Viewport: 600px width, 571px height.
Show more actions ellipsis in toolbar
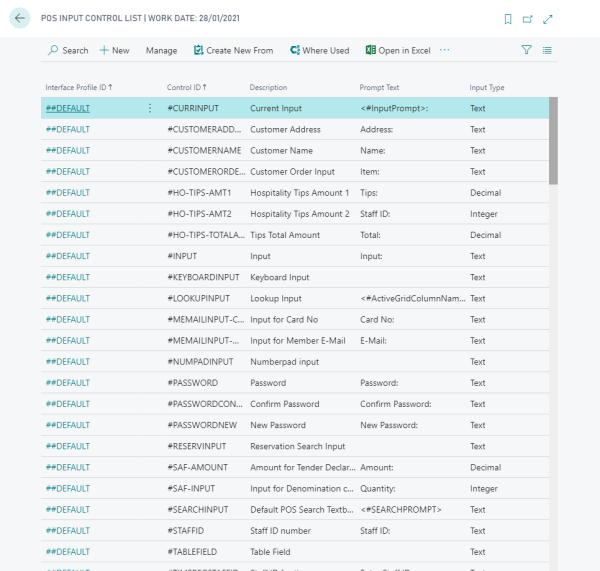(x=445, y=50)
